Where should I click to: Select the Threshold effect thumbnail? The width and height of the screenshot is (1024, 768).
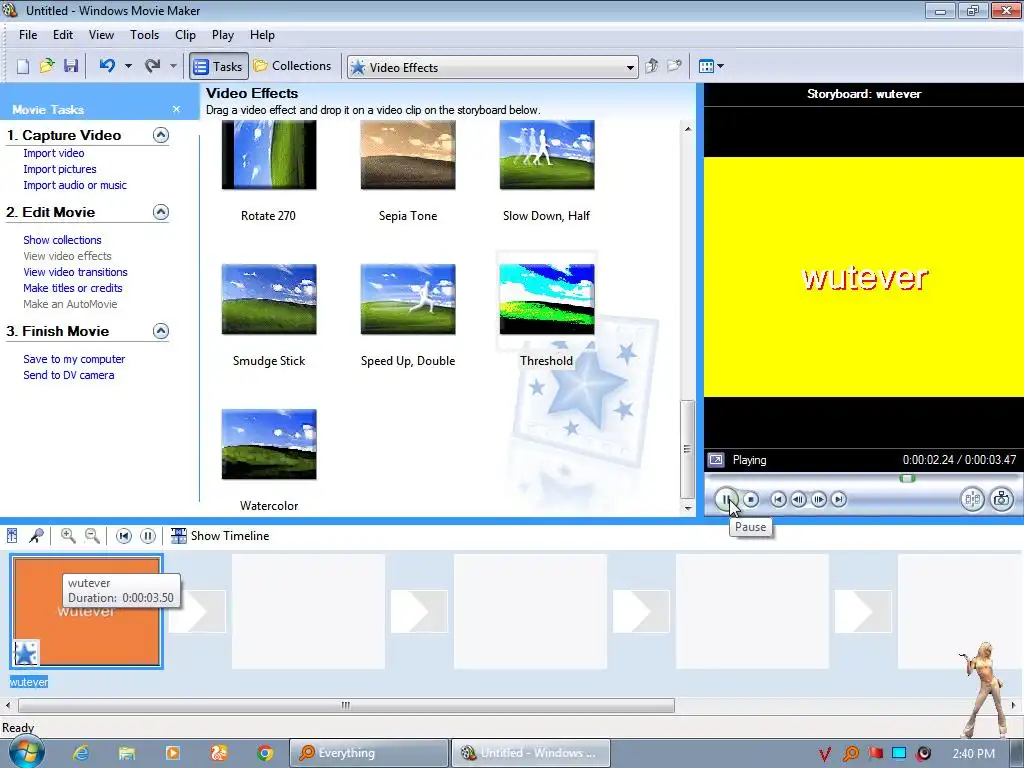click(547, 299)
